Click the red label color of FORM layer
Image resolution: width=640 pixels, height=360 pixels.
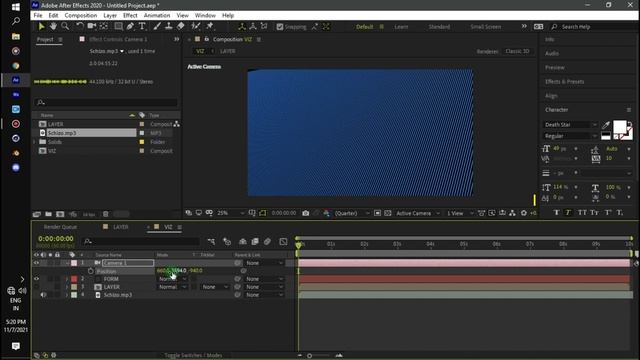74,279
